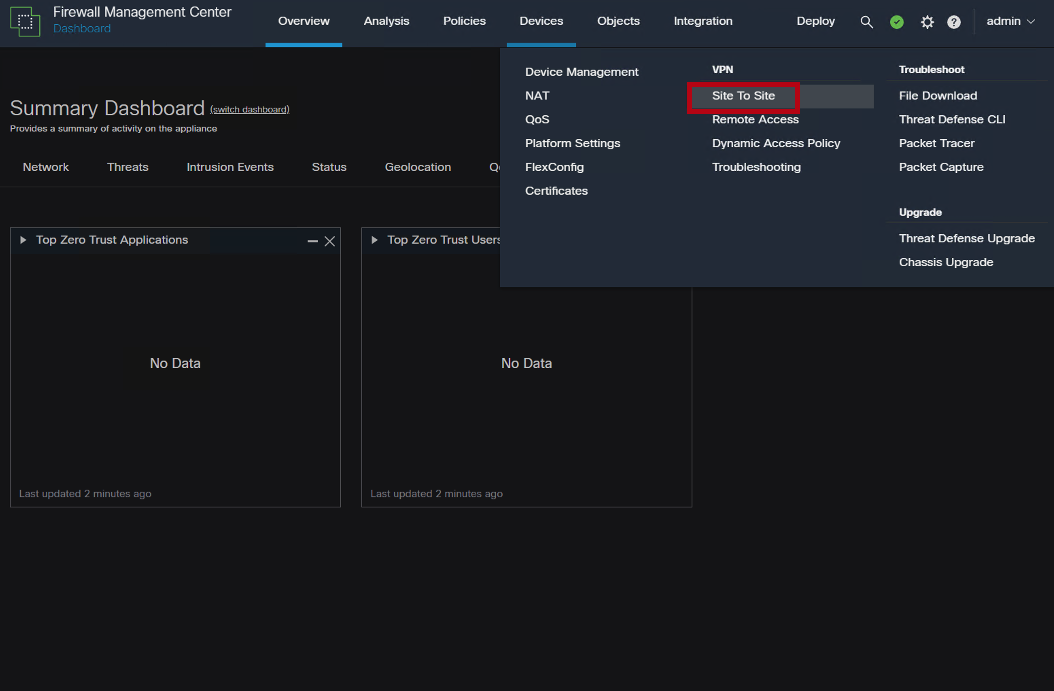Switch to the Intrusion Events tab

pyautogui.click(x=230, y=167)
